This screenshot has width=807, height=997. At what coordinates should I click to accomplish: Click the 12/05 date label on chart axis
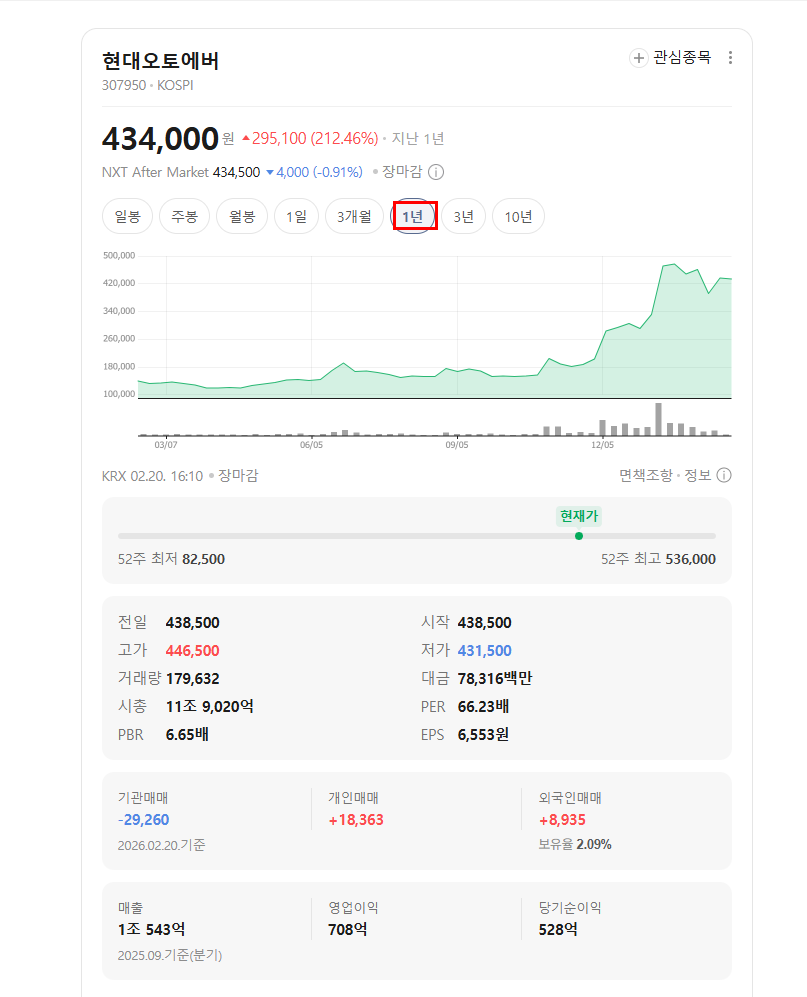[x=602, y=445]
